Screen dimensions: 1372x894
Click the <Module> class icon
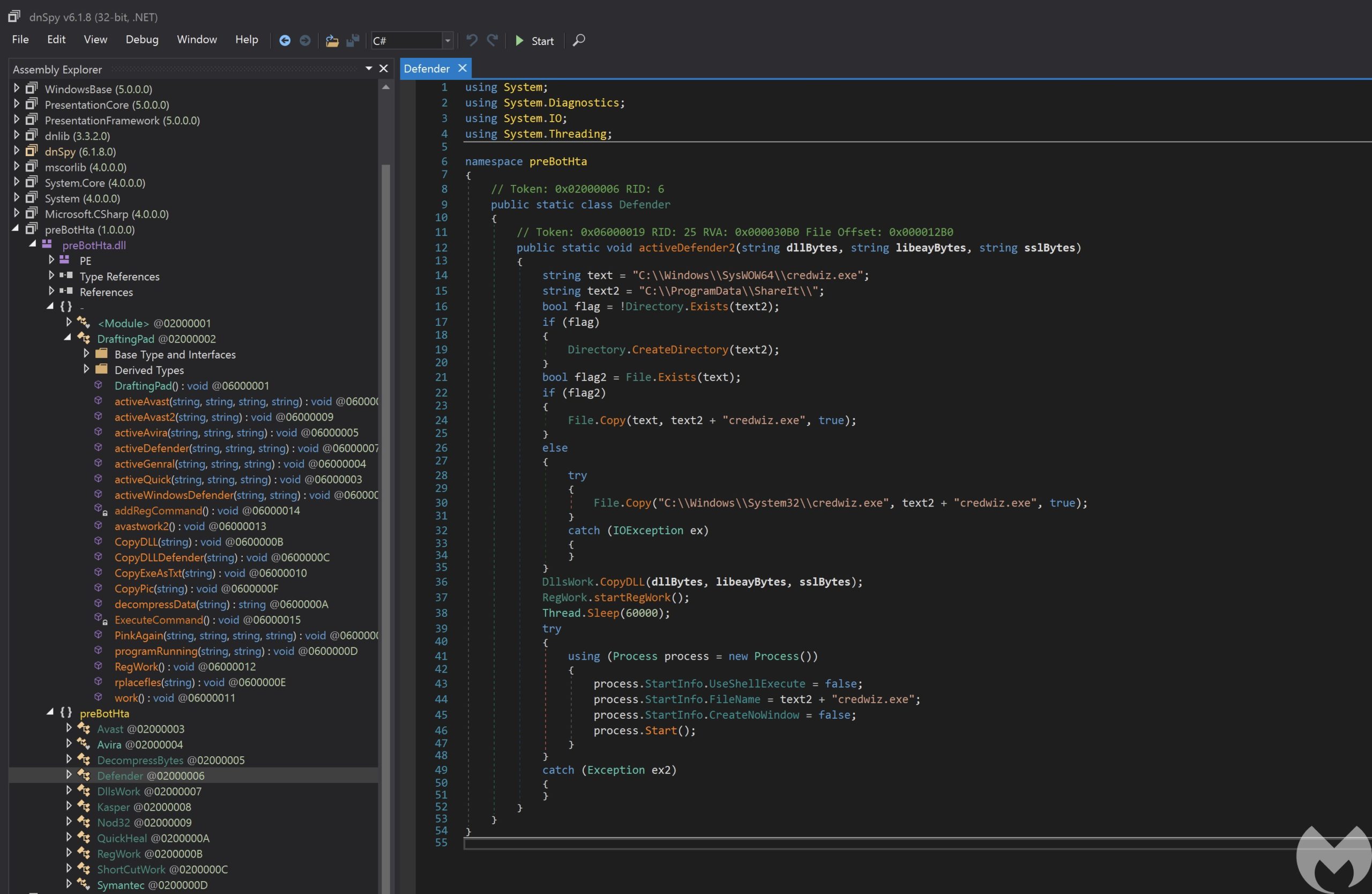point(84,322)
